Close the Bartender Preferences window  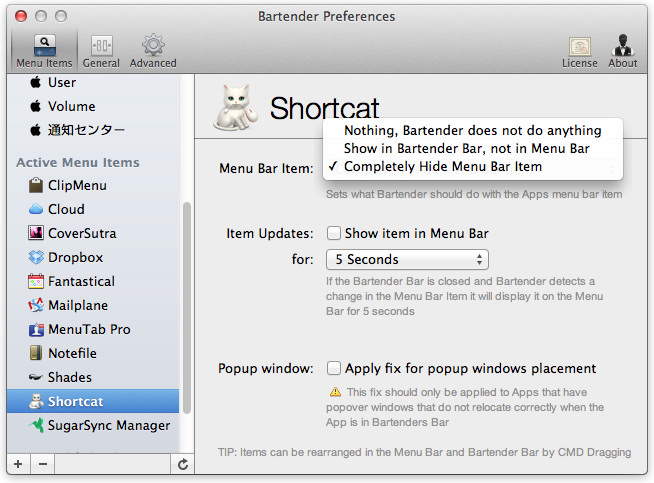click(21, 16)
